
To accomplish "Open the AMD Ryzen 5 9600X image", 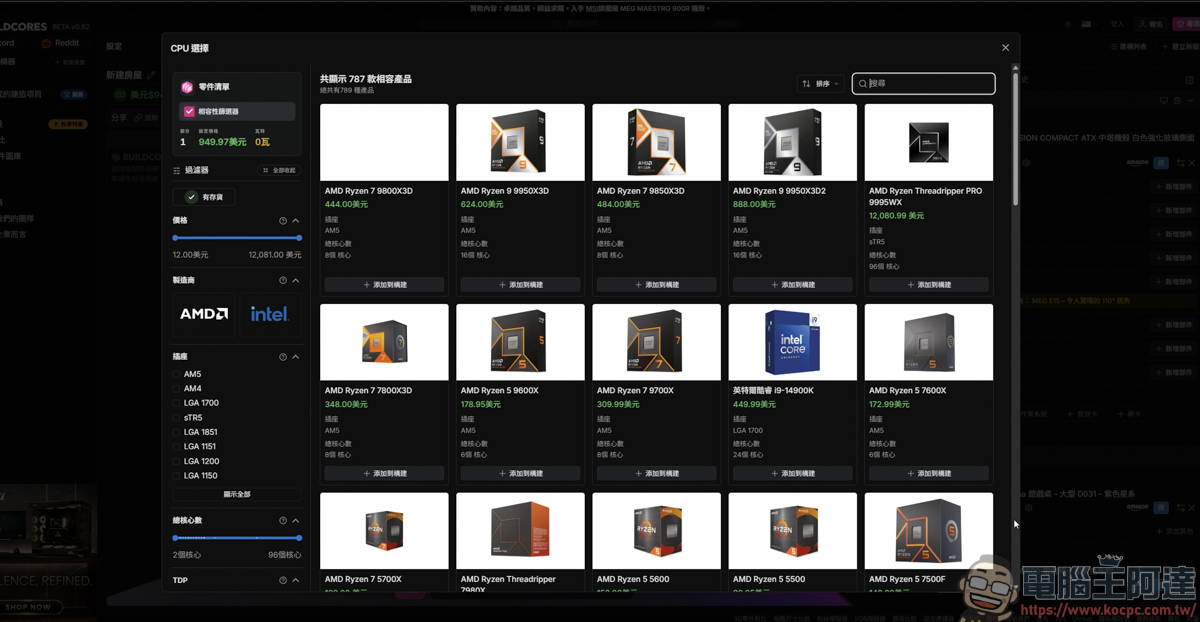I will pyautogui.click(x=520, y=342).
